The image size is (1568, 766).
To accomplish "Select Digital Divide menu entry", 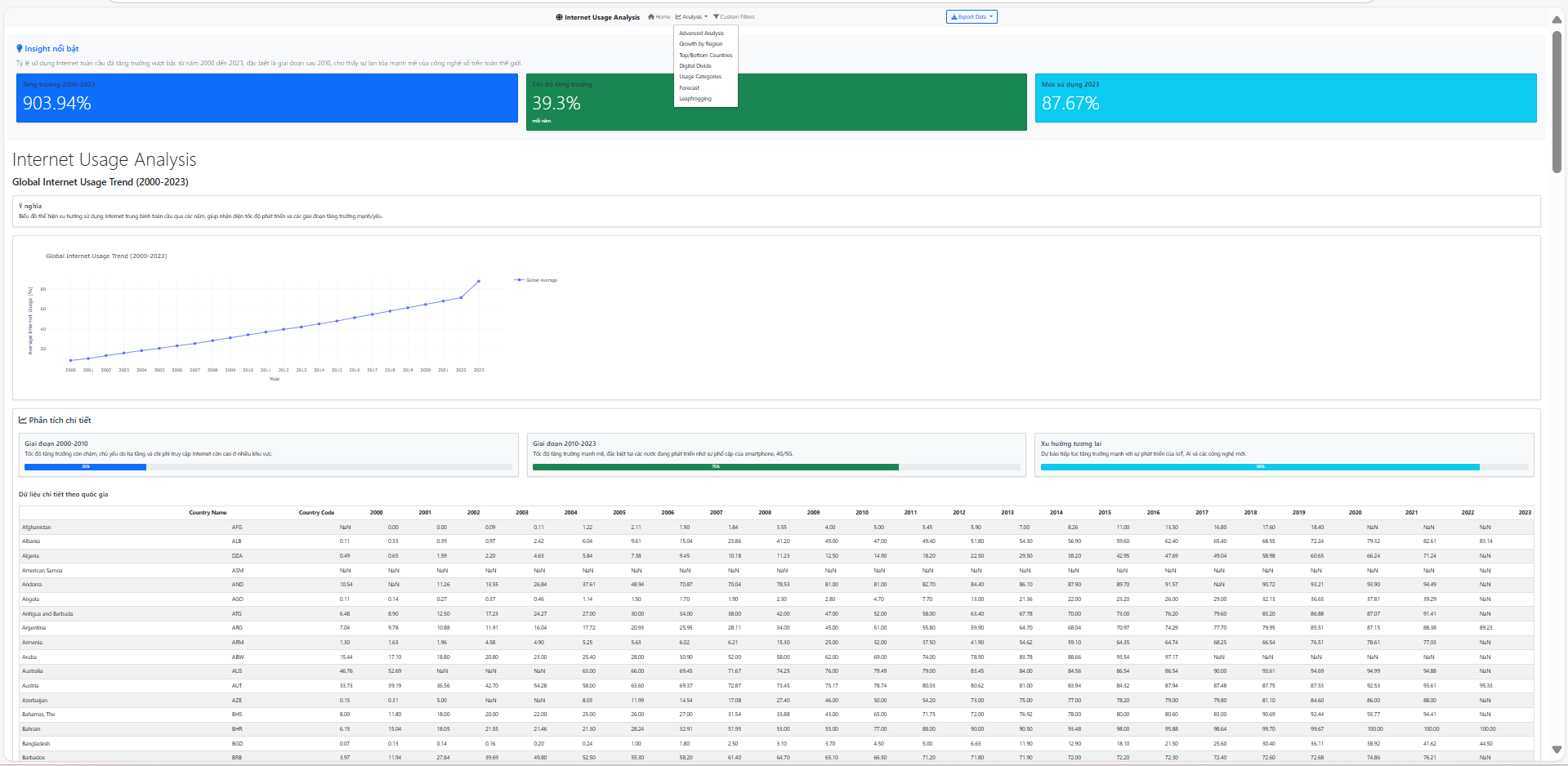I will [x=695, y=66].
